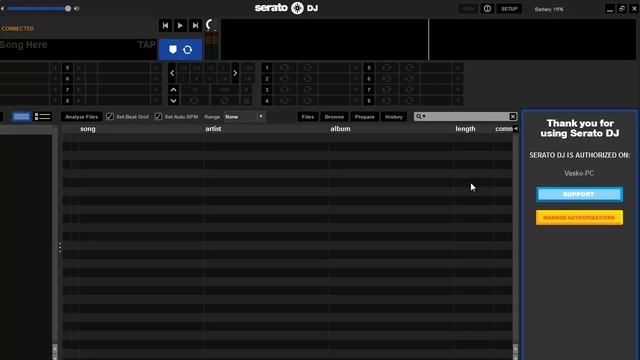Switch to the blue simple list view
Screen dimensions: 640x360
click(21, 117)
